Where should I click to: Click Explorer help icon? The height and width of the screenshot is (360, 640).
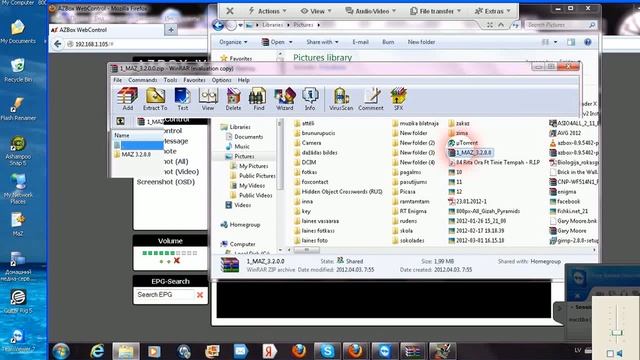(588, 42)
